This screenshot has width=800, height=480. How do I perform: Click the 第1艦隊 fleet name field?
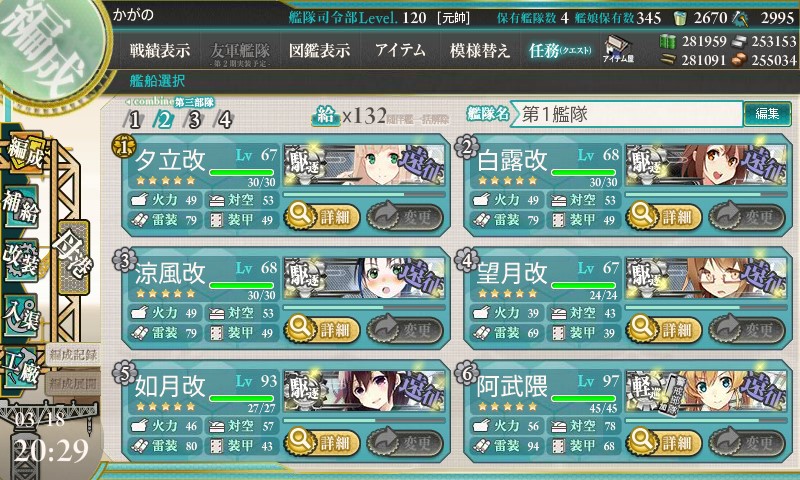[628, 114]
